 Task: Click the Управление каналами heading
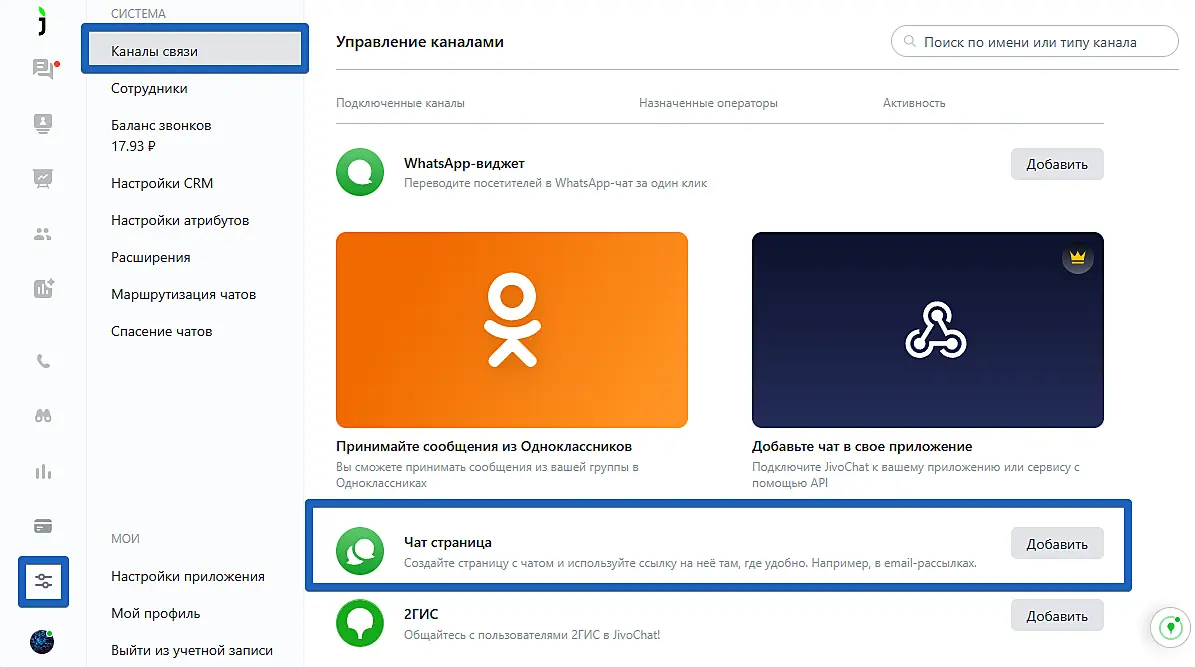tap(420, 42)
